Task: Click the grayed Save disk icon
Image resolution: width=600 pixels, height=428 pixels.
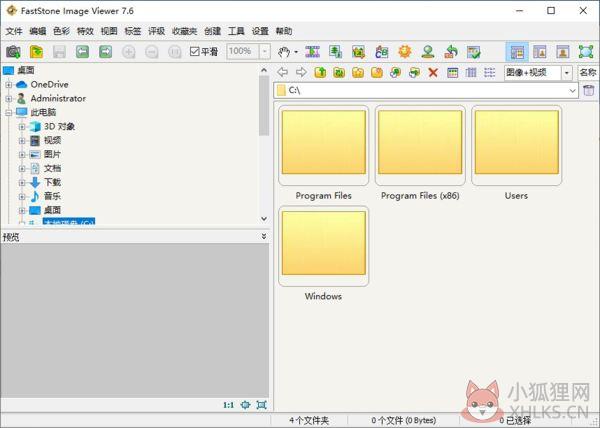Action: pyautogui.click(x=59, y=52)
